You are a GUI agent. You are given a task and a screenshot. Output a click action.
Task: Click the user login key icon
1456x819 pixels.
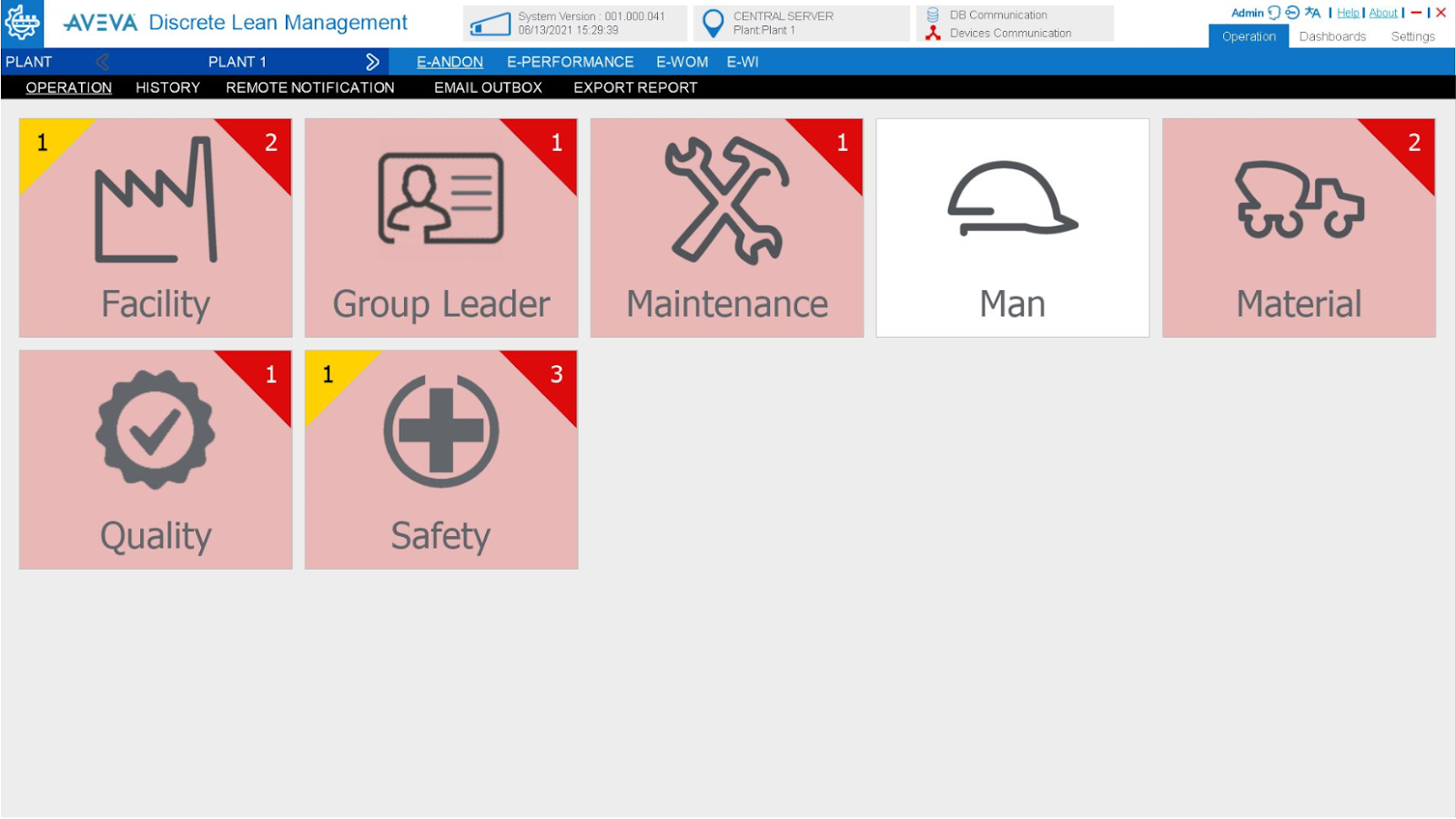point(1292,13)
